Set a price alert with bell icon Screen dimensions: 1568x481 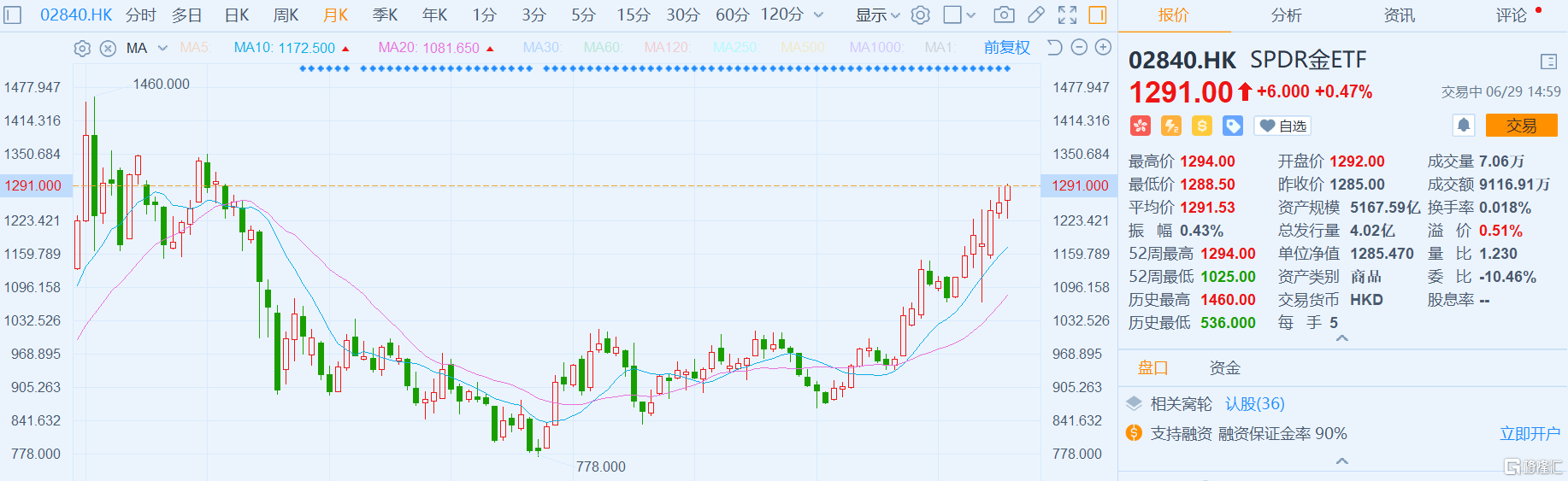pos(1464,126)
